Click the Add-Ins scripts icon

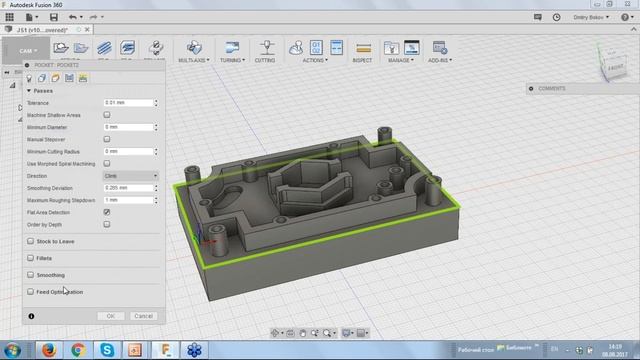click(440, 47)
